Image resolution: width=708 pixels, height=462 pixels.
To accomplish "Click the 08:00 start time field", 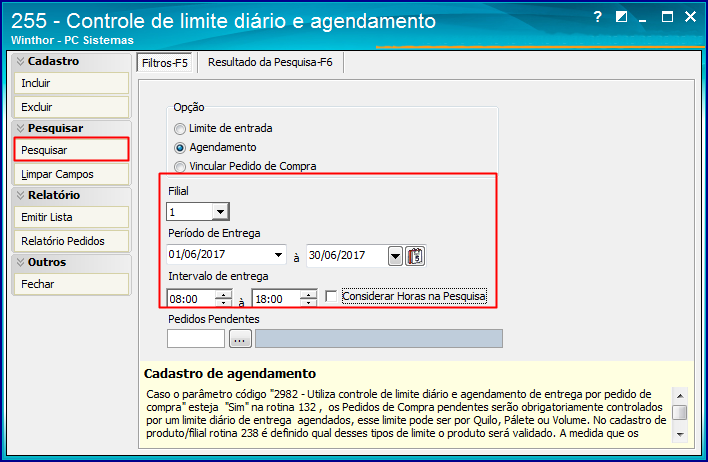I will tap(191, 299).
